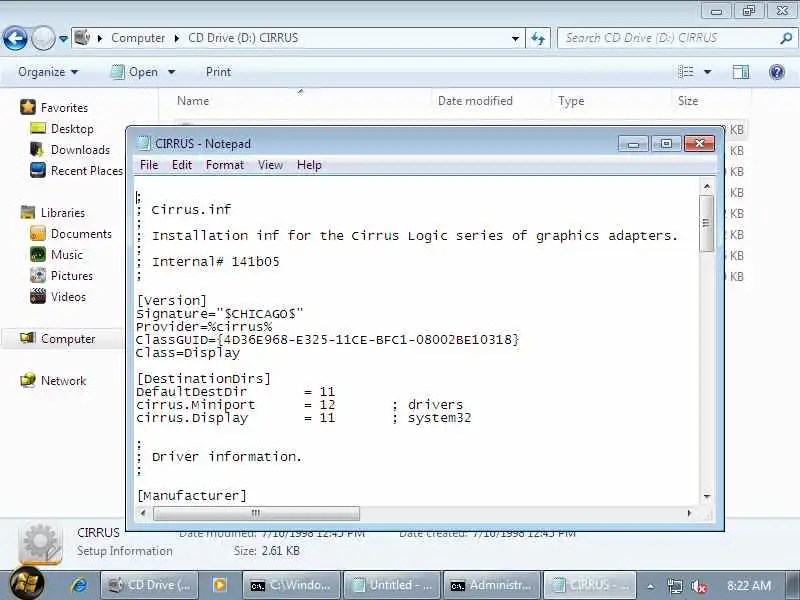The width and height of the screenshot is (800, 600).
Task: Open the Organize dropdown menu
Action: (48, 72)
